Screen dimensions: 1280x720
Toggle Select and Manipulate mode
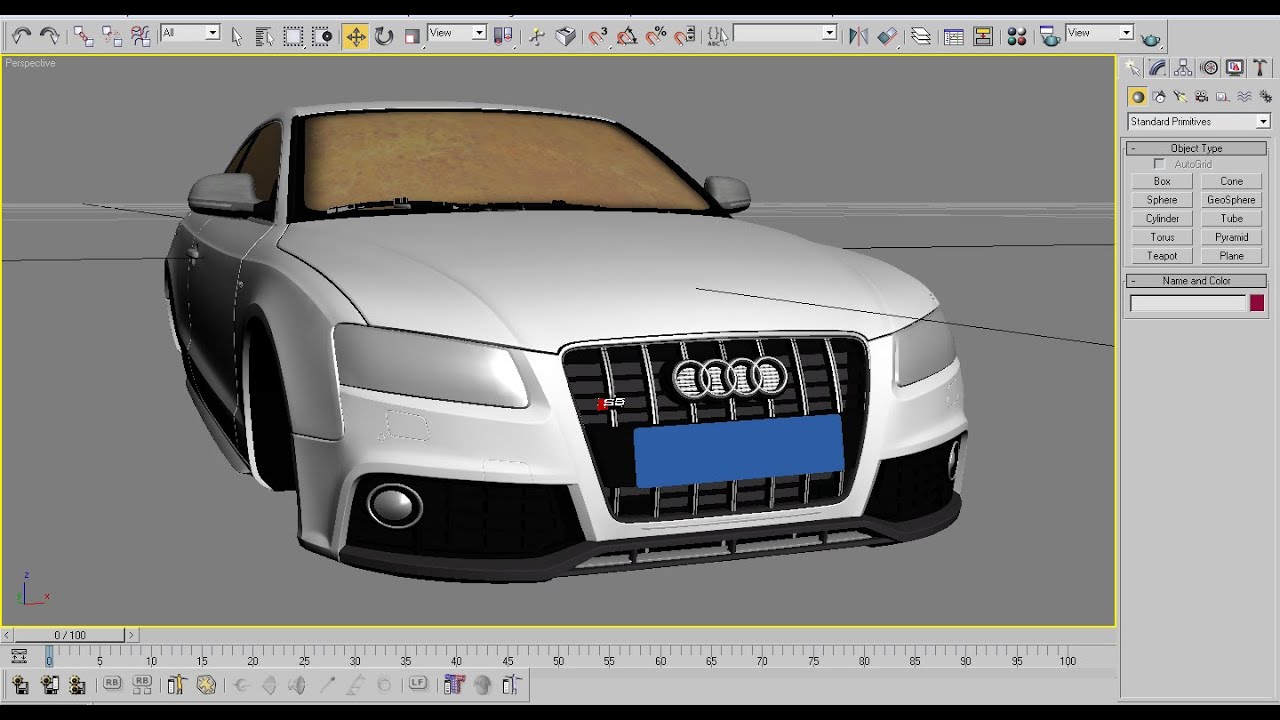[x=537, y=36]
